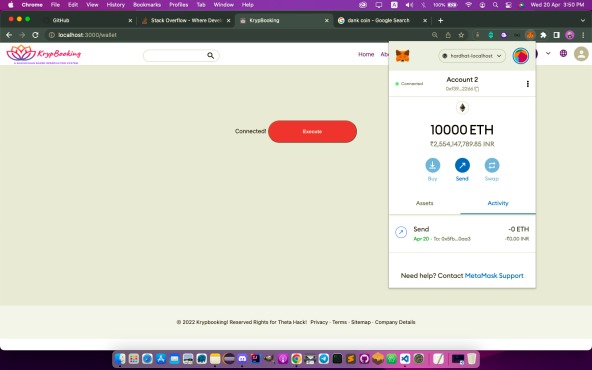
Task: Expand the chevron dropdown beside globe icon
Action: click(548, 53)
